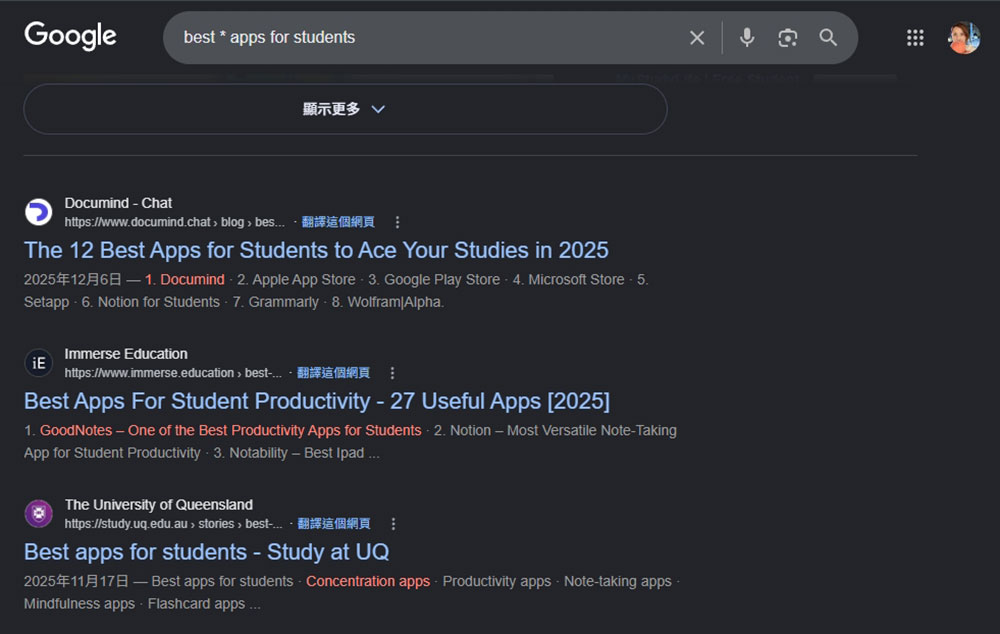Click the 'Immerse Education' site name
This screenshot has width=1000, height=634.
point(126,354)
